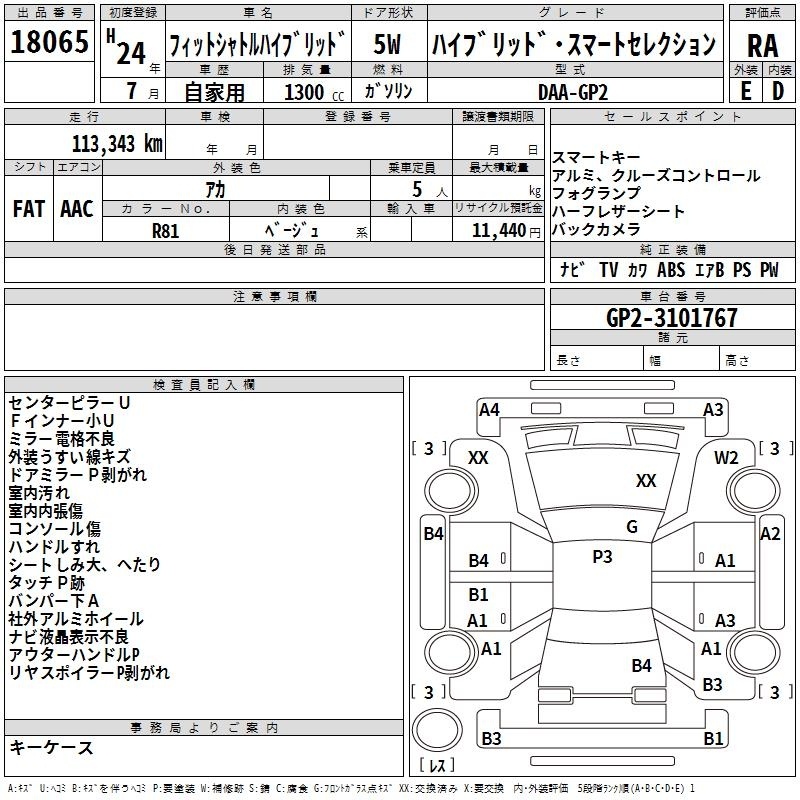Image resolution: width=800 pixels, height=800 pixels.
Task: Click the color number R81 field
Action: click(166, 229)
